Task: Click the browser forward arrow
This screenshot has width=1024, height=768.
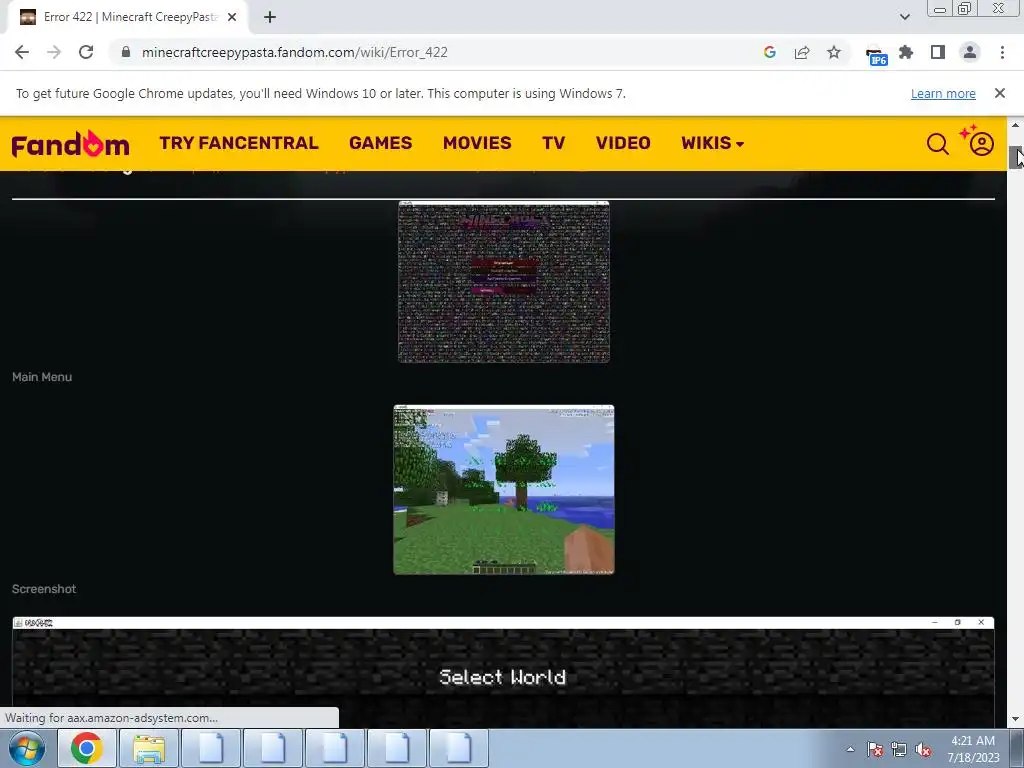Action: pyautogui.click(x=54, y=52)
